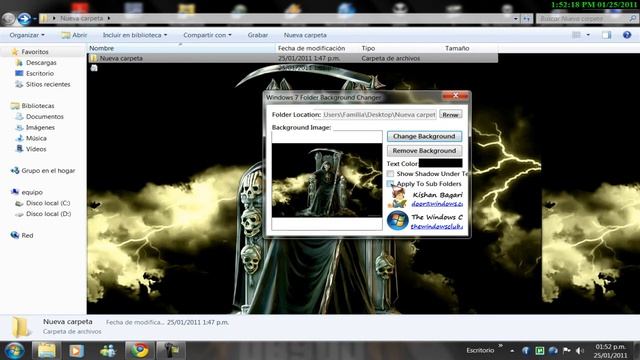The width and height of the screenshot is (640, 360).
Task: Open Compartir con dropdown
Action: (207, 35)
